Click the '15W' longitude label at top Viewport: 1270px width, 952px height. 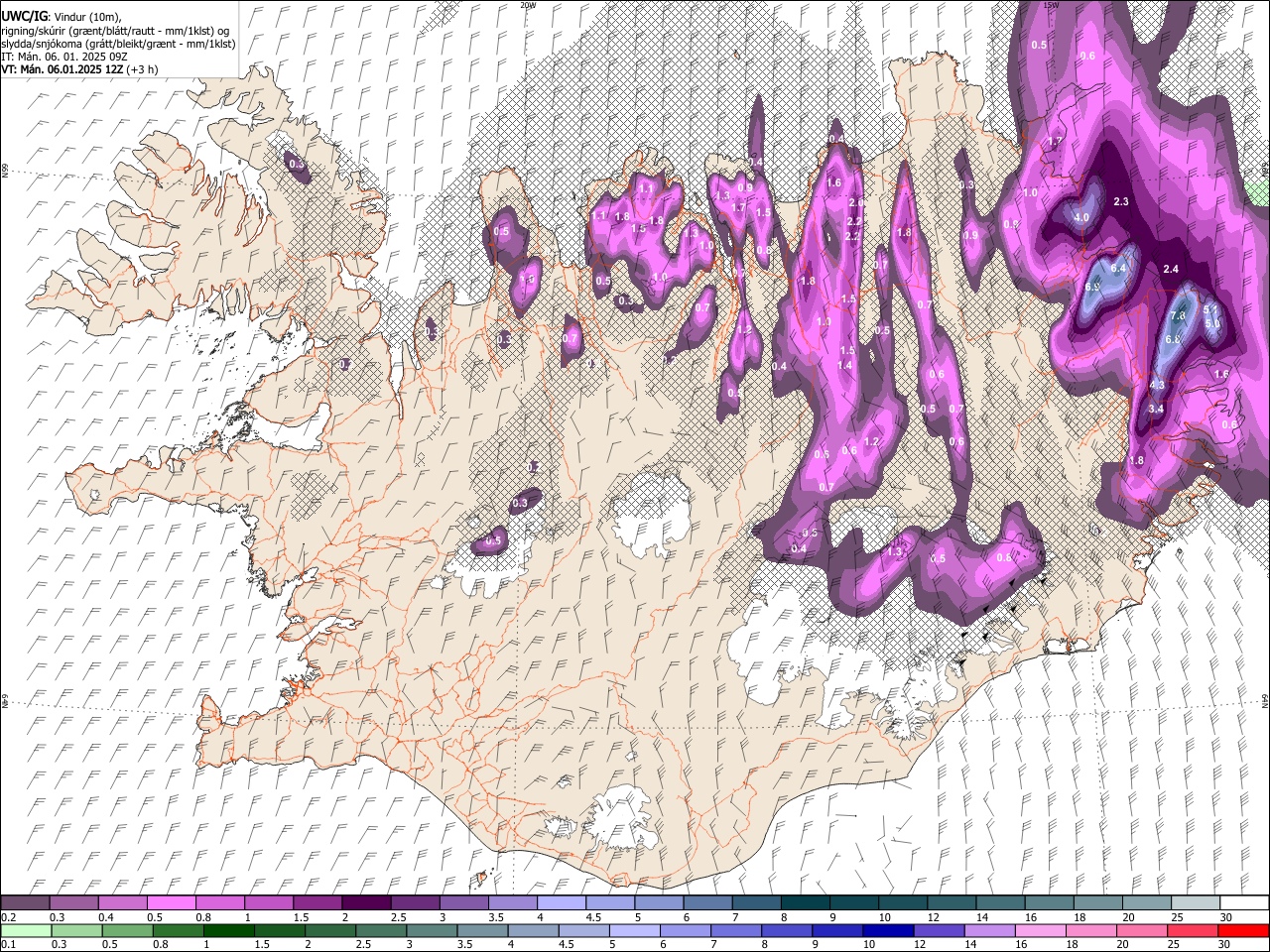[x=1052, y=5]
